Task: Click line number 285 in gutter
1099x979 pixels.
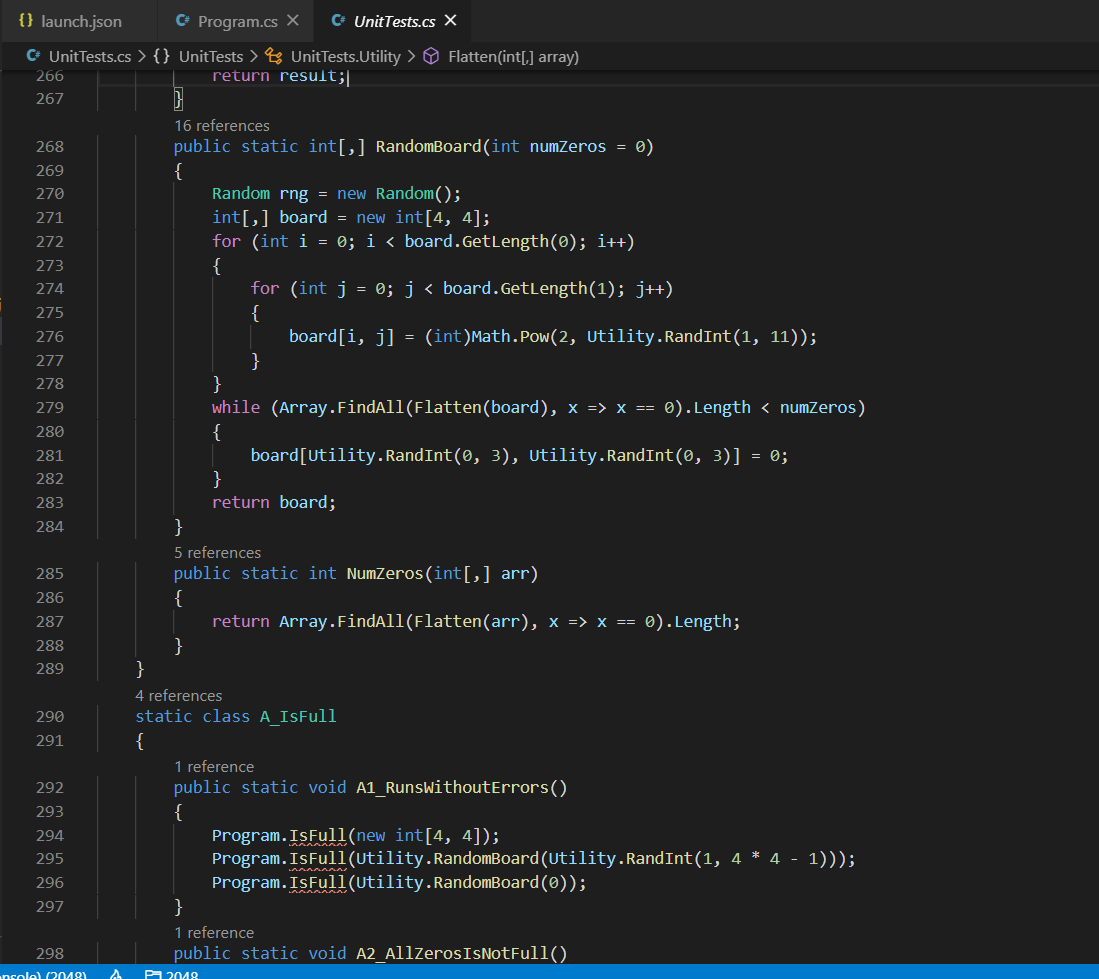Action: (x=50, y=573)
